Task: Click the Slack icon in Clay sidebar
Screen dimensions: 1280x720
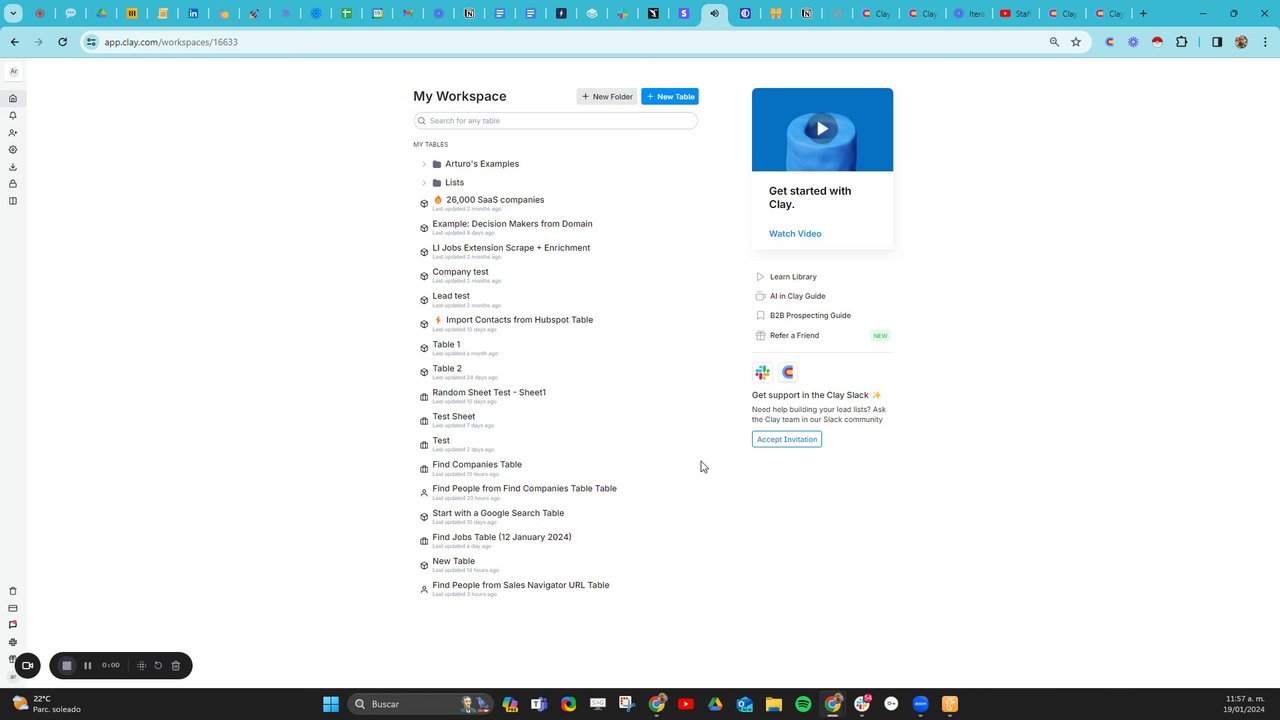Action: [x=13, y=642]
